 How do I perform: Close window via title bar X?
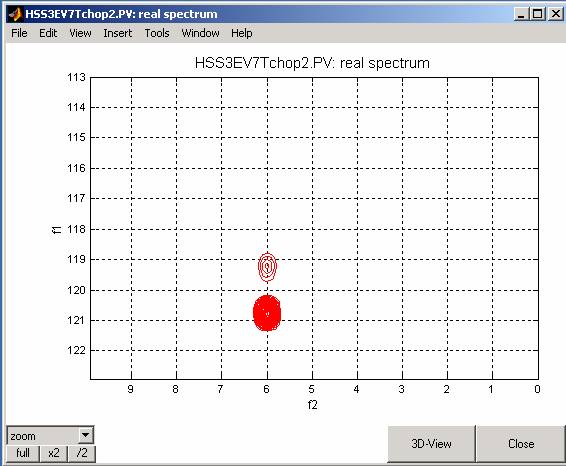click(555, 14)
